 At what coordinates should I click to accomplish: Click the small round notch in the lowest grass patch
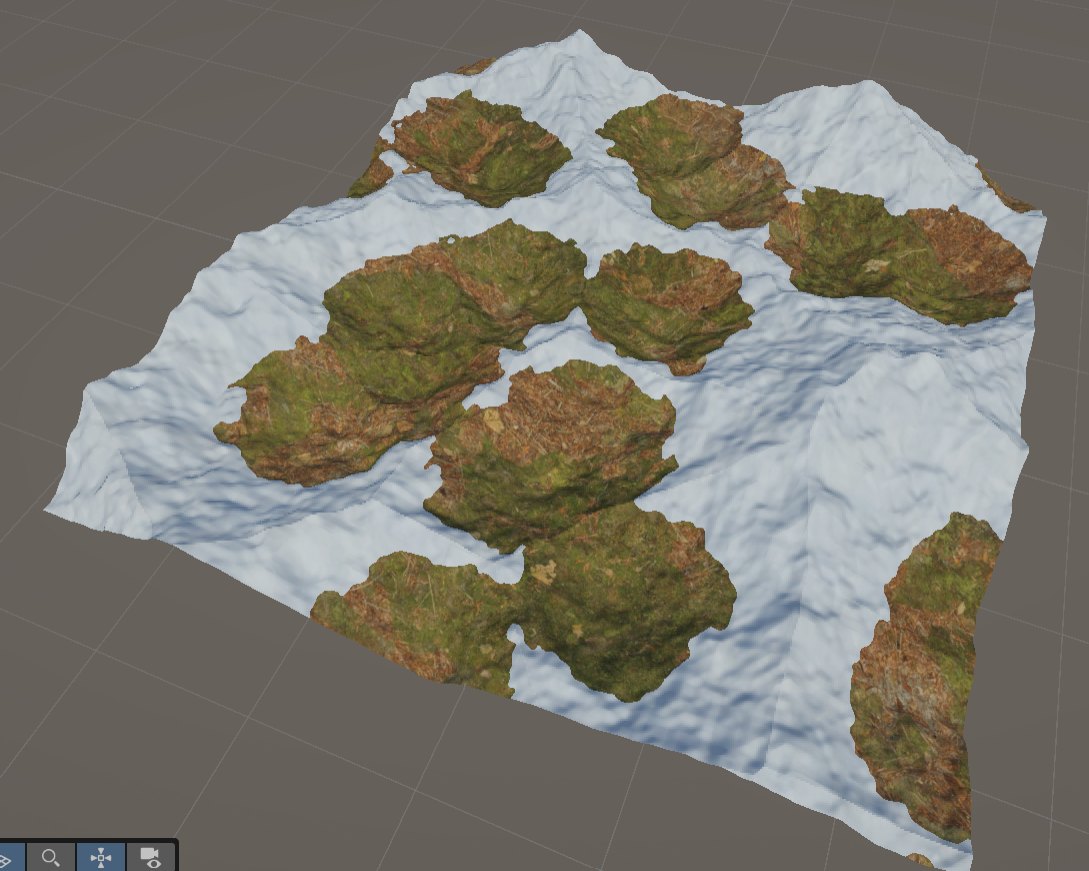point(515,633)
